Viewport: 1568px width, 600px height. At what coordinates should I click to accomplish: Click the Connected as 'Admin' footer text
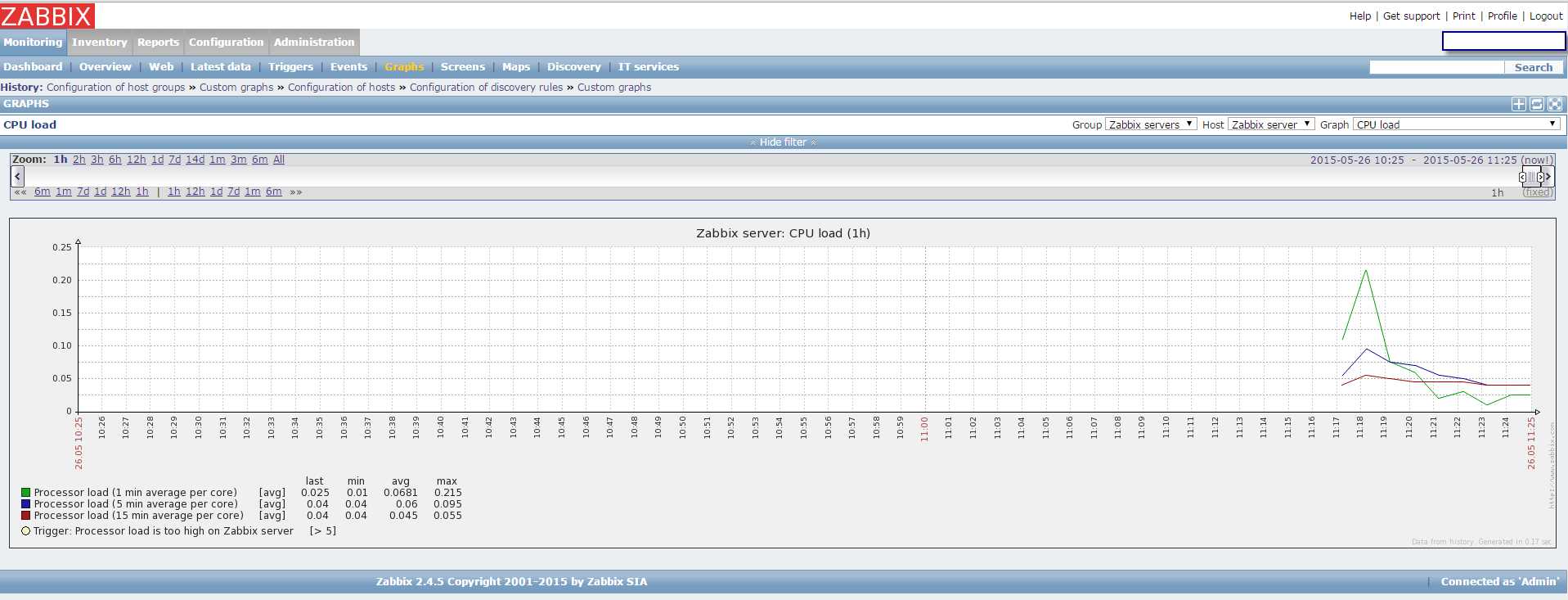tap(1500, 582)
